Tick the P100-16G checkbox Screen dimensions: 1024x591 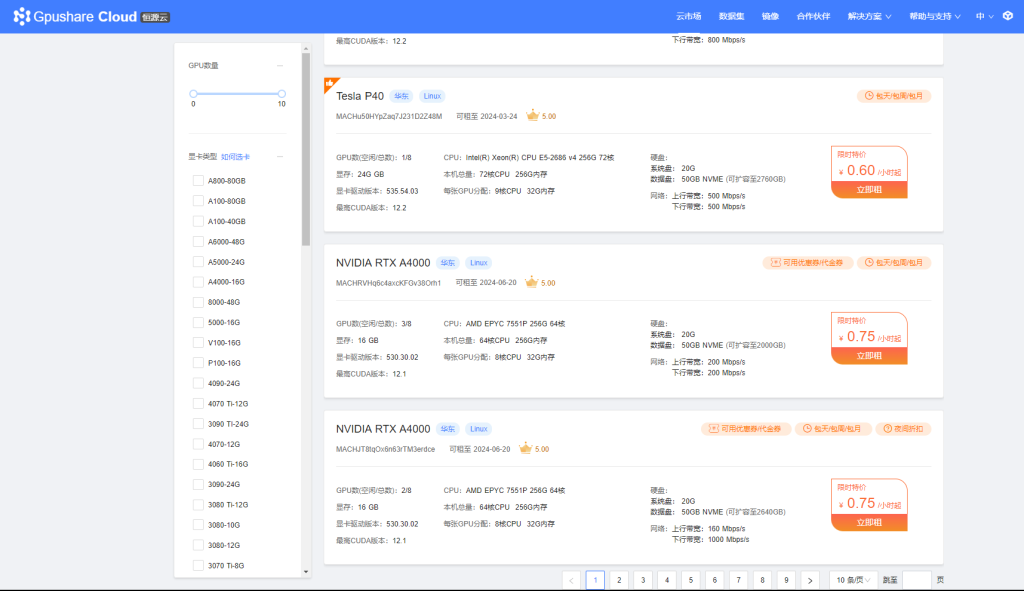(198, 363)
